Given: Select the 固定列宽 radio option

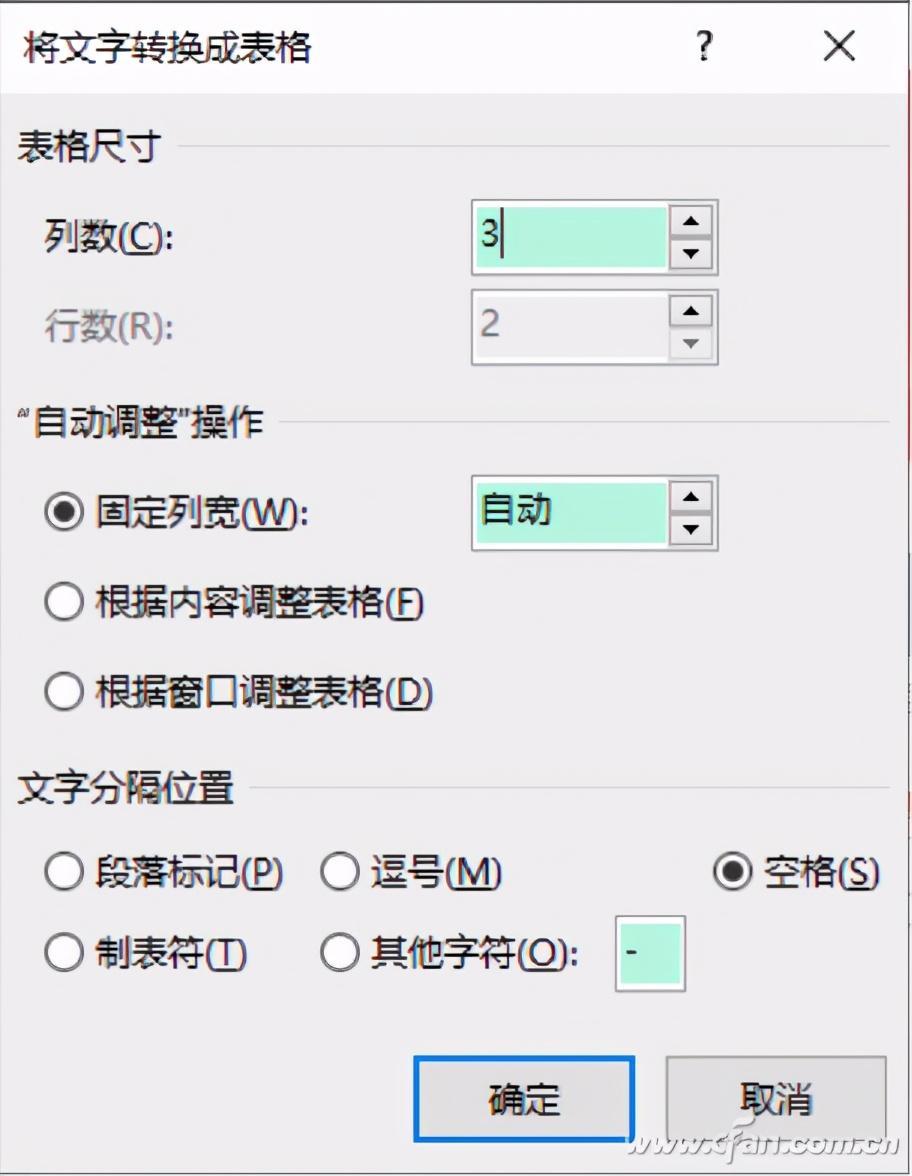Looking at the screenshot, I should (64, 513).
